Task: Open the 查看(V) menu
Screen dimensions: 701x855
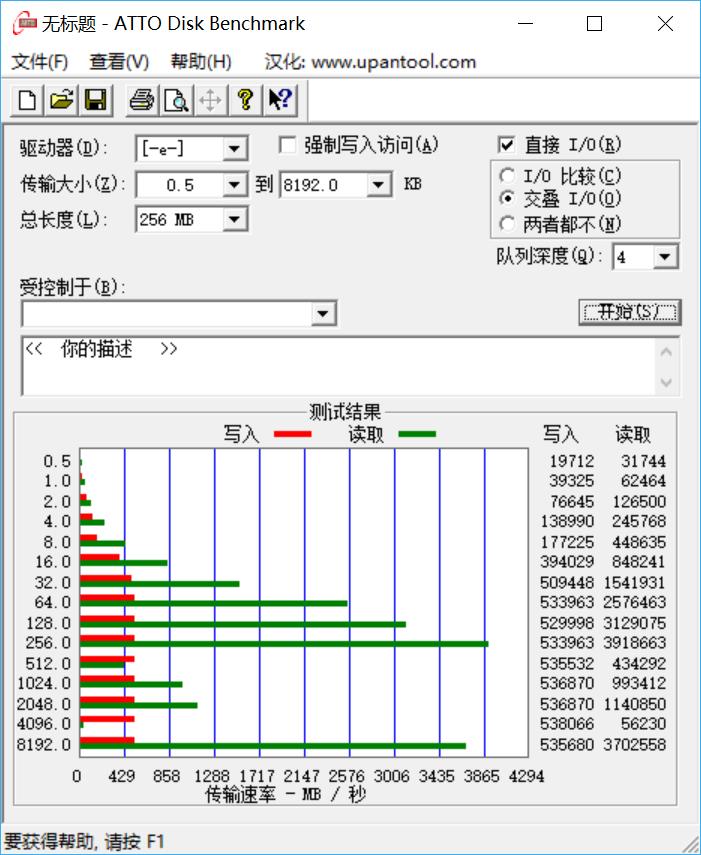Action: coord(119,62)
